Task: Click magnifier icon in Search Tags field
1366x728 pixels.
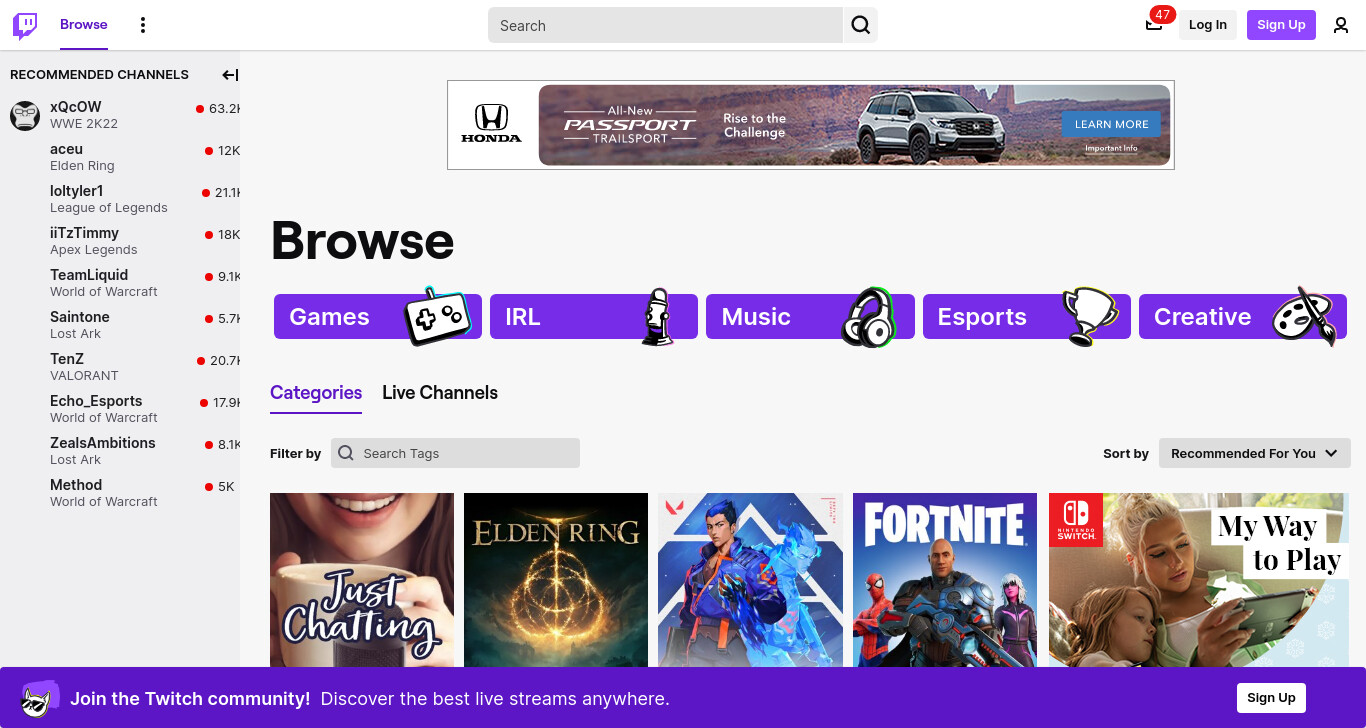Action: [x=346, y=453]
